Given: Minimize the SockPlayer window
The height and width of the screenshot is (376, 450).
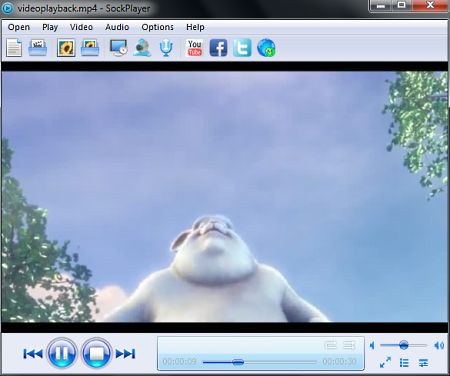Looking at the screenshot, I should click(x=381, y=6).
